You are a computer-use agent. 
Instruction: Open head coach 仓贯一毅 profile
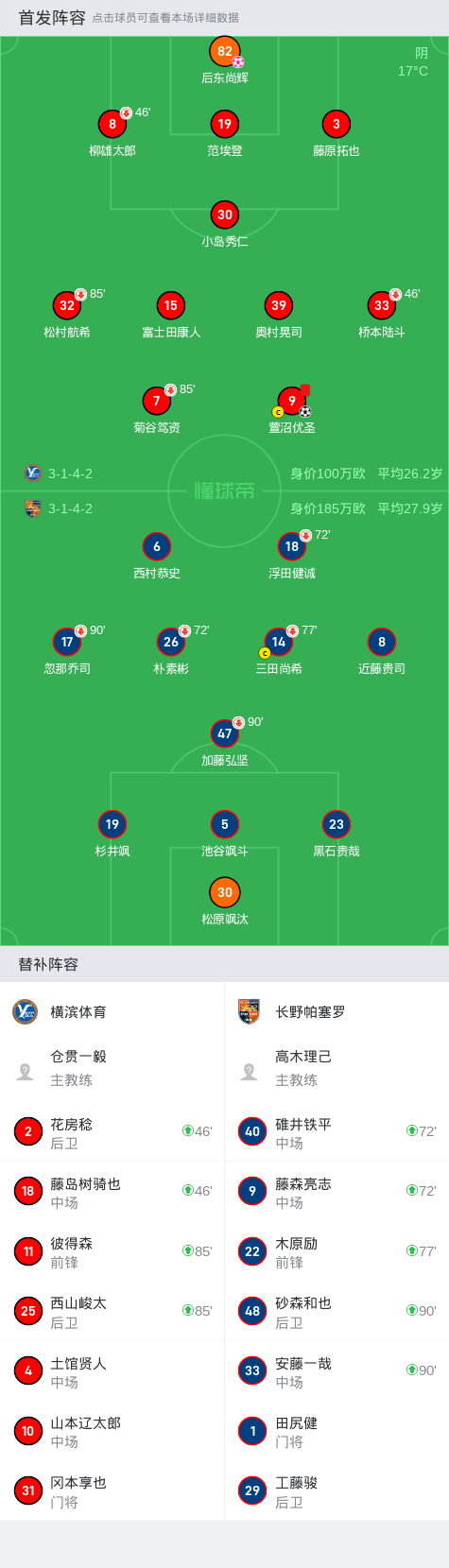click(112, 1068)
